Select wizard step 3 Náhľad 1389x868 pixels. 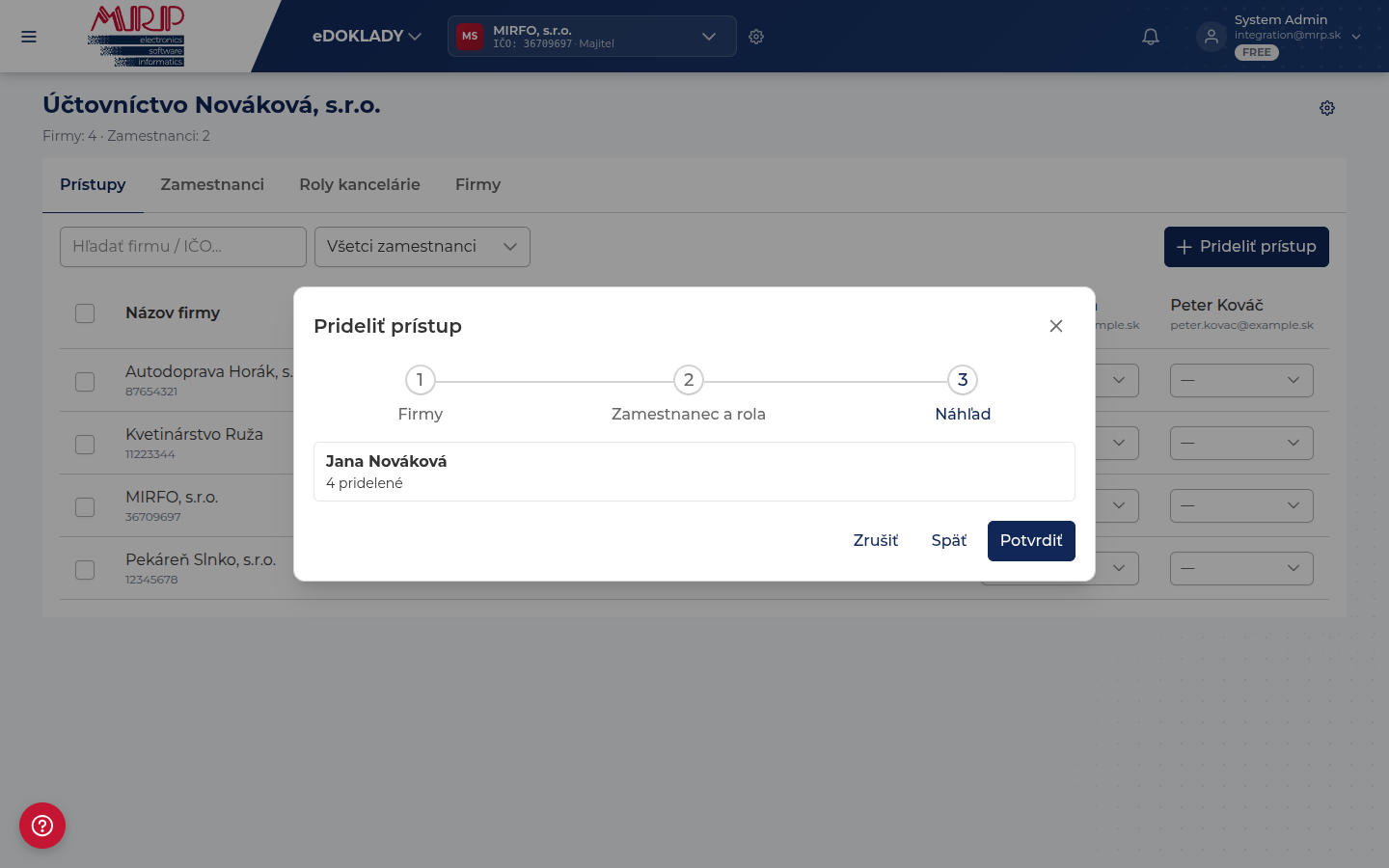[x=963, y=393]
